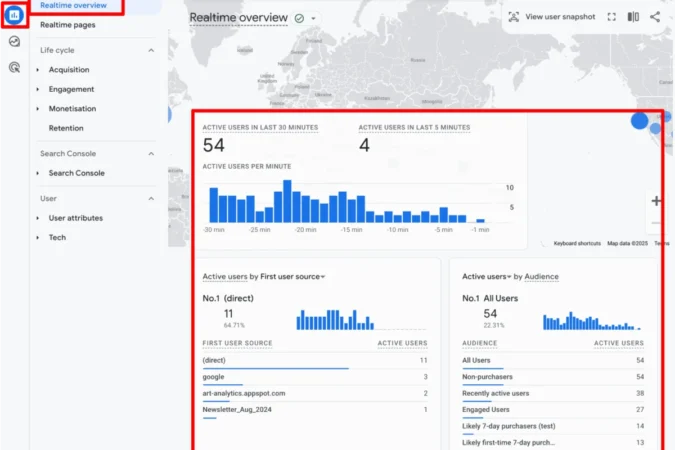Image resolution: width=675 pixels, height=450 pixels.
Task: Zoom in on the map
Action: click(x=656, y=201)
